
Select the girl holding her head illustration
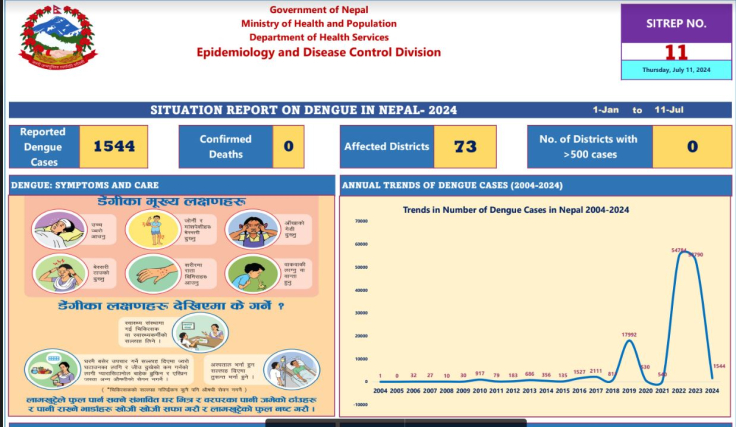click(x=253, y=229)
